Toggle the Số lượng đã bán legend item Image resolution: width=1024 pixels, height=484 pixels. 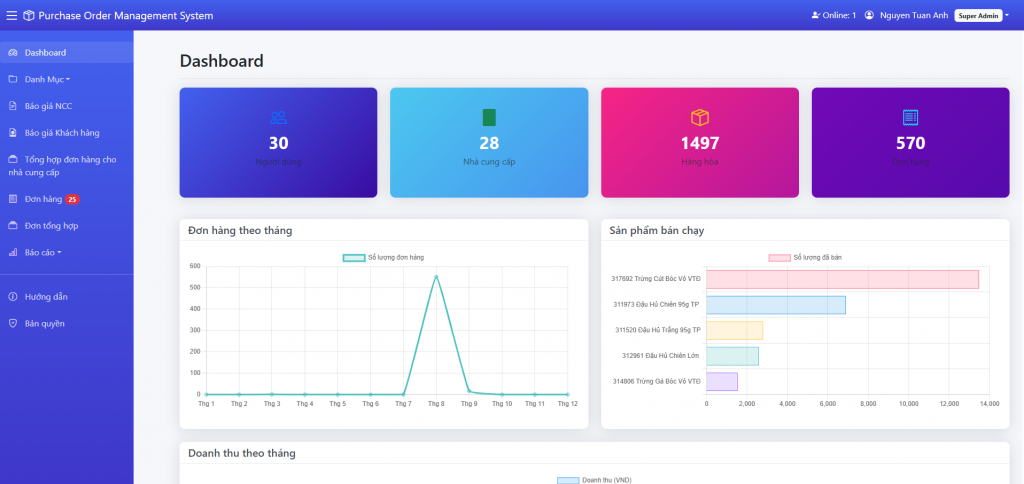tap(805, 257)
